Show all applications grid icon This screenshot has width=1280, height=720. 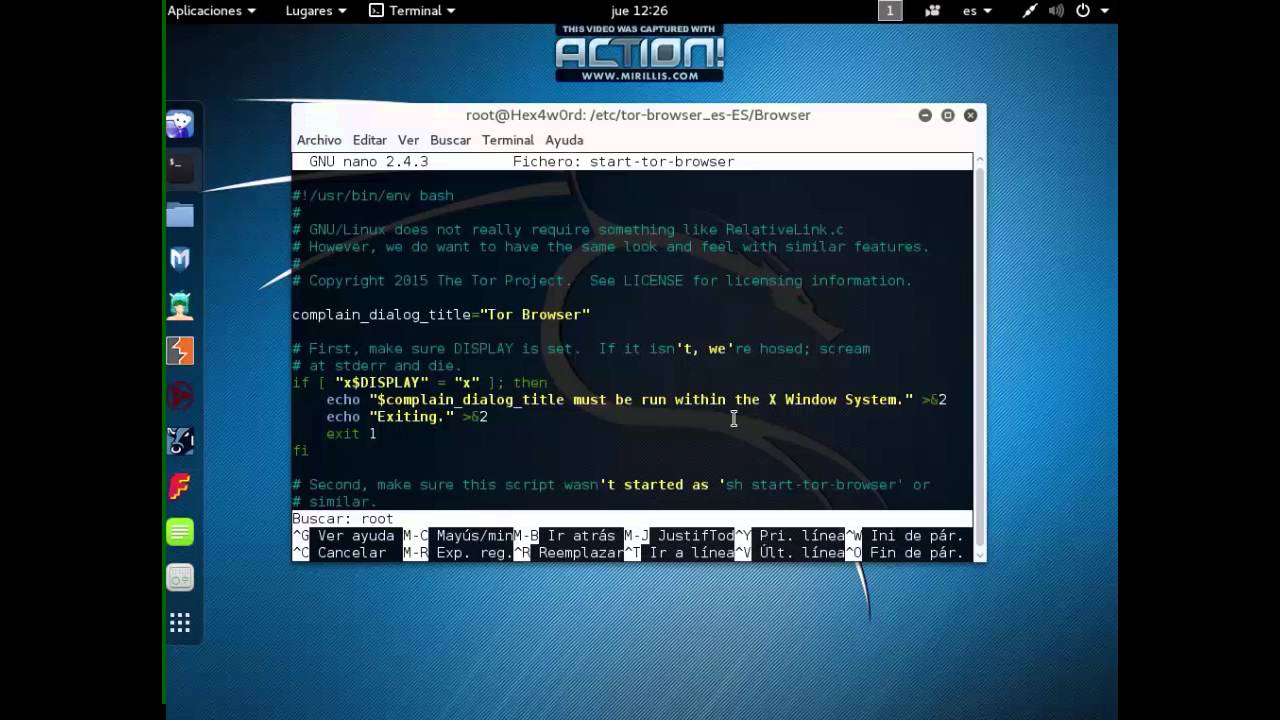click(180, 624)
